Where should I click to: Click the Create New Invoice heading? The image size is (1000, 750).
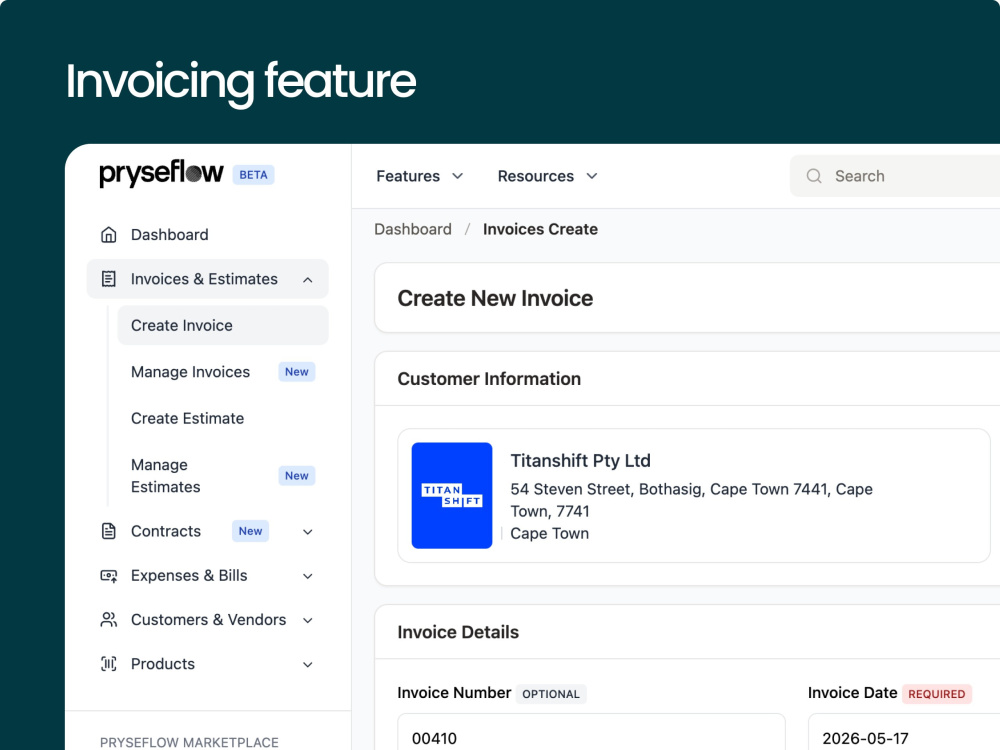click(x=496, y=298)
